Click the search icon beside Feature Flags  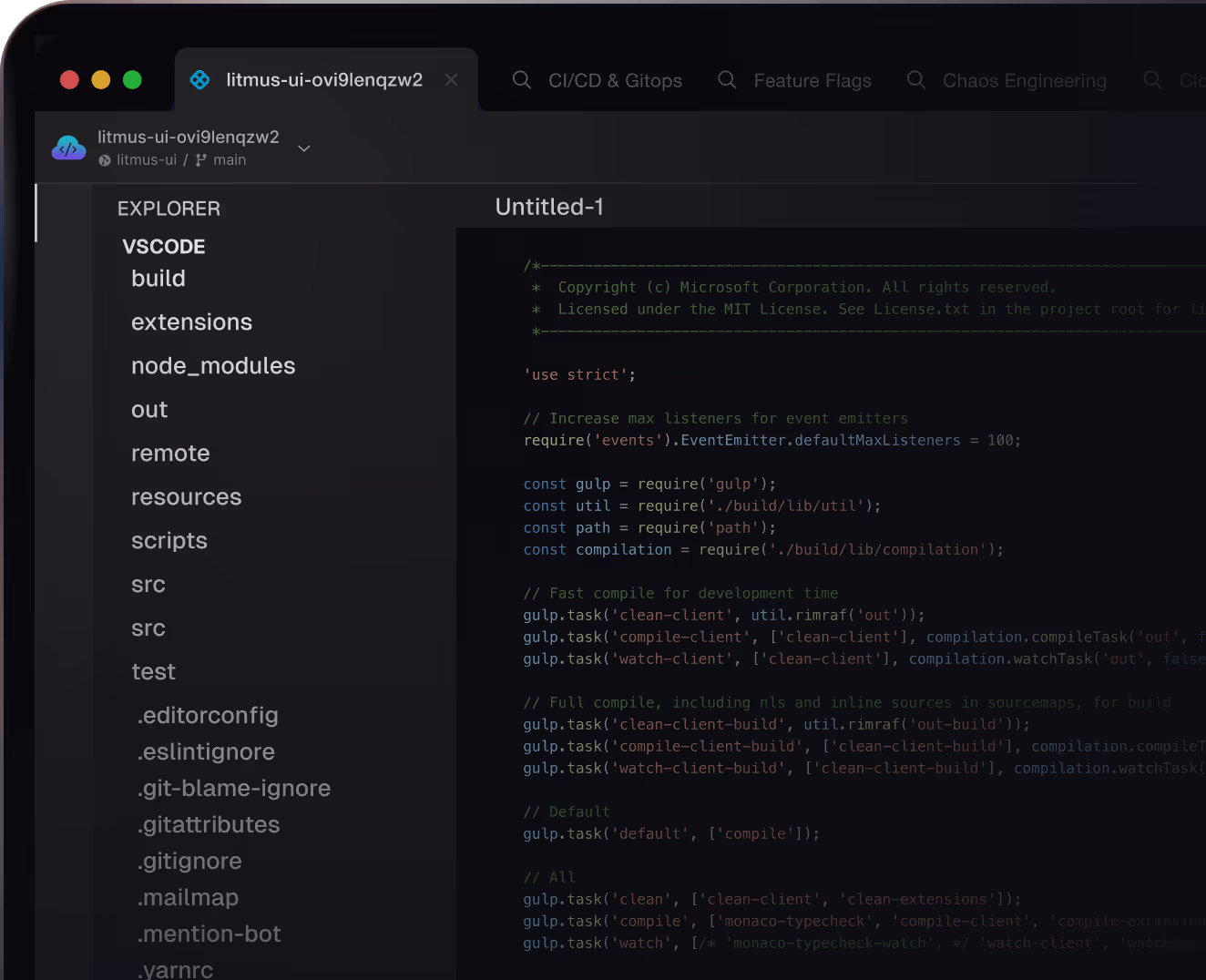click(x=727, y=80)
